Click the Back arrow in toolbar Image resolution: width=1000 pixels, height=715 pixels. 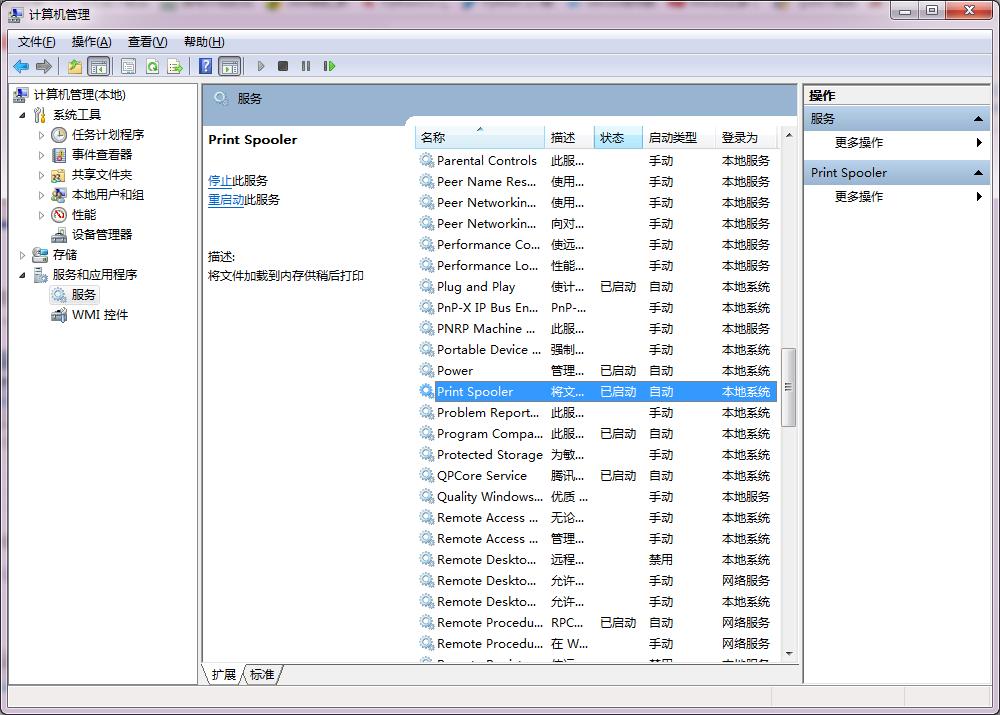(x=21, y=67)
